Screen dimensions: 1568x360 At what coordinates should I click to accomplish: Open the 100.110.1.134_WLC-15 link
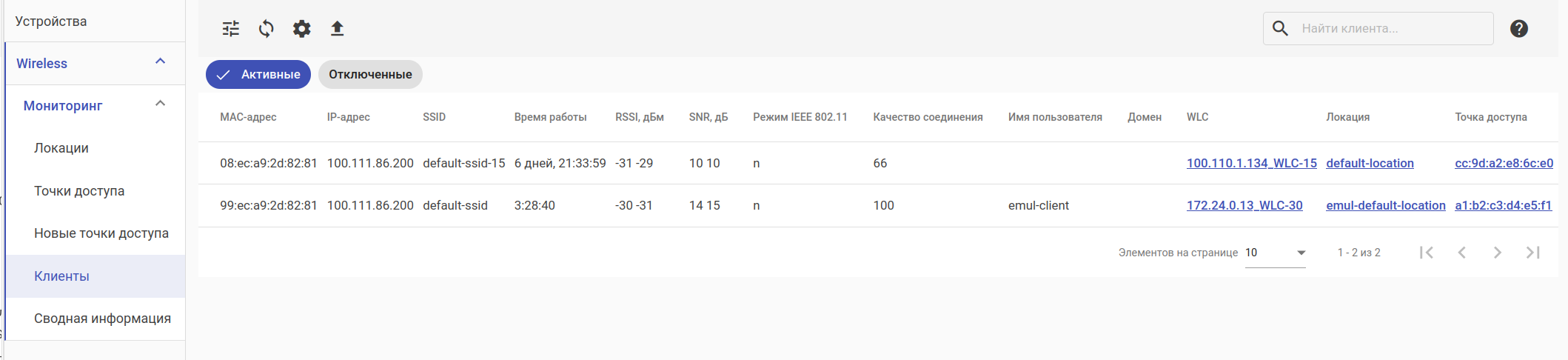[1251, 164]
